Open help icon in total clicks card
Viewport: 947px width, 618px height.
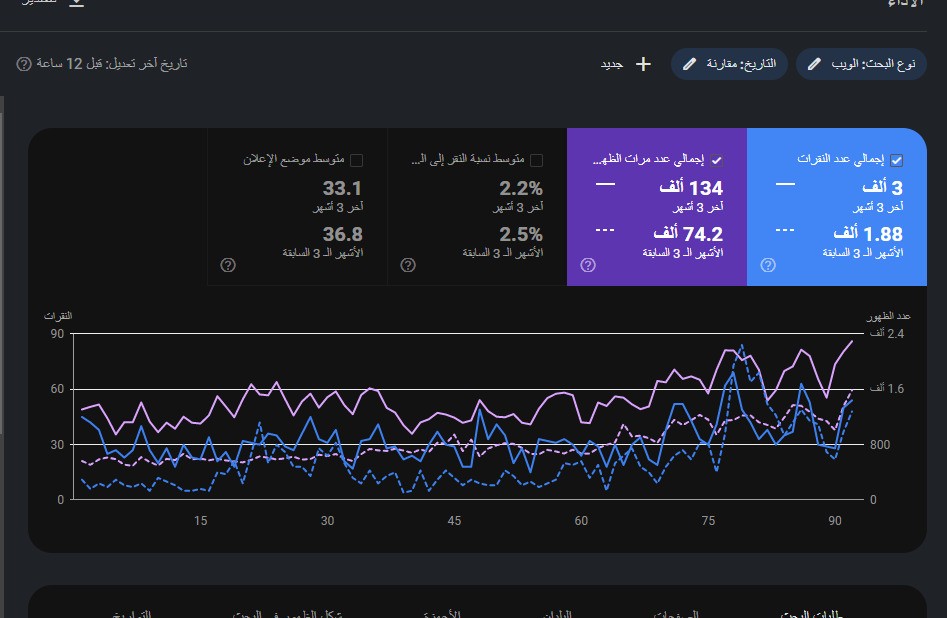point(768,265)
